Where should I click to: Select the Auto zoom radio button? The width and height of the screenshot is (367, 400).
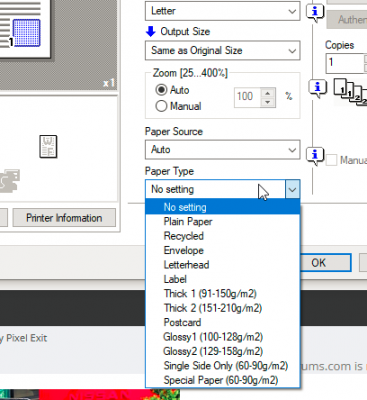(161, 90)
